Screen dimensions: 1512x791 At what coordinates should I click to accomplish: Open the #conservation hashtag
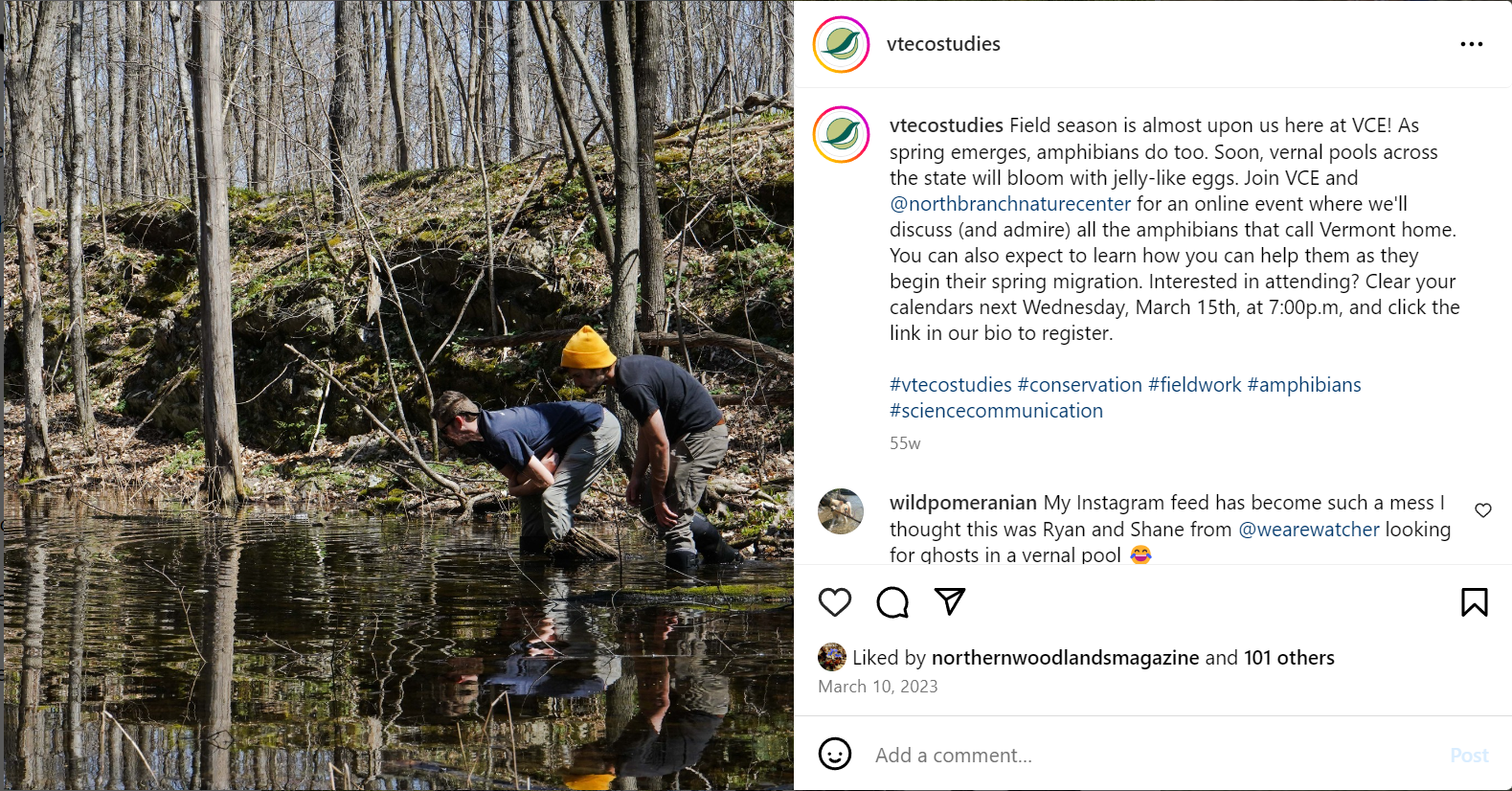point(1079,385)
